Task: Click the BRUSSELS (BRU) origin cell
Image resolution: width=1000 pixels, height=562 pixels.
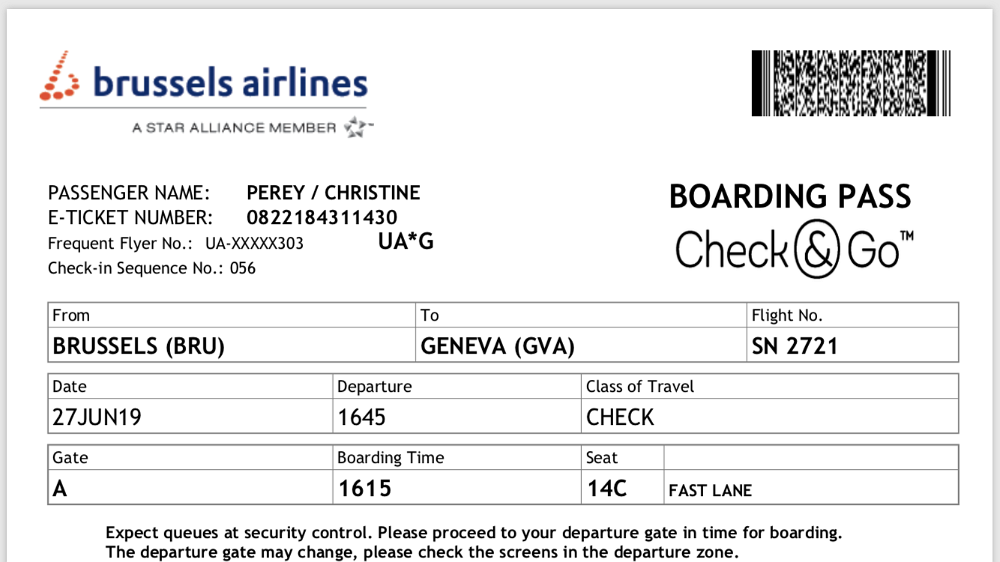Action: [138, 346]
